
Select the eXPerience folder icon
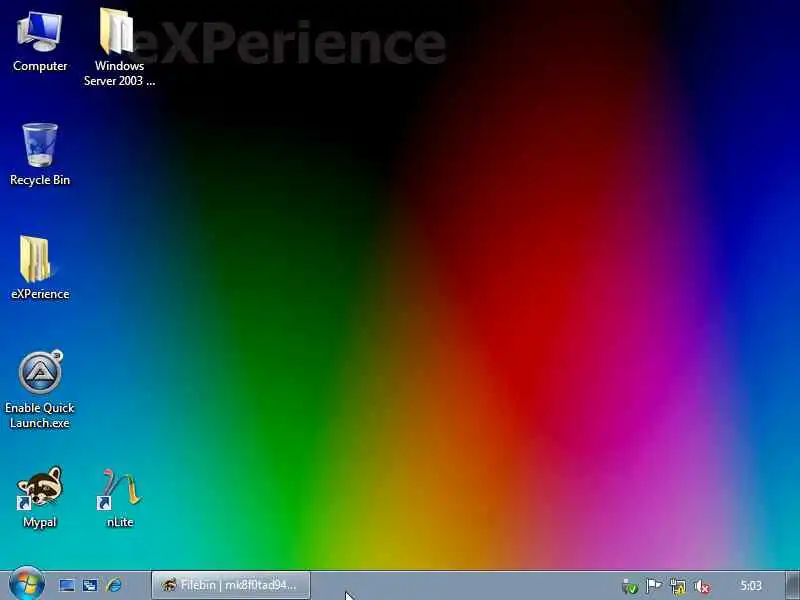tap(40, 268)
